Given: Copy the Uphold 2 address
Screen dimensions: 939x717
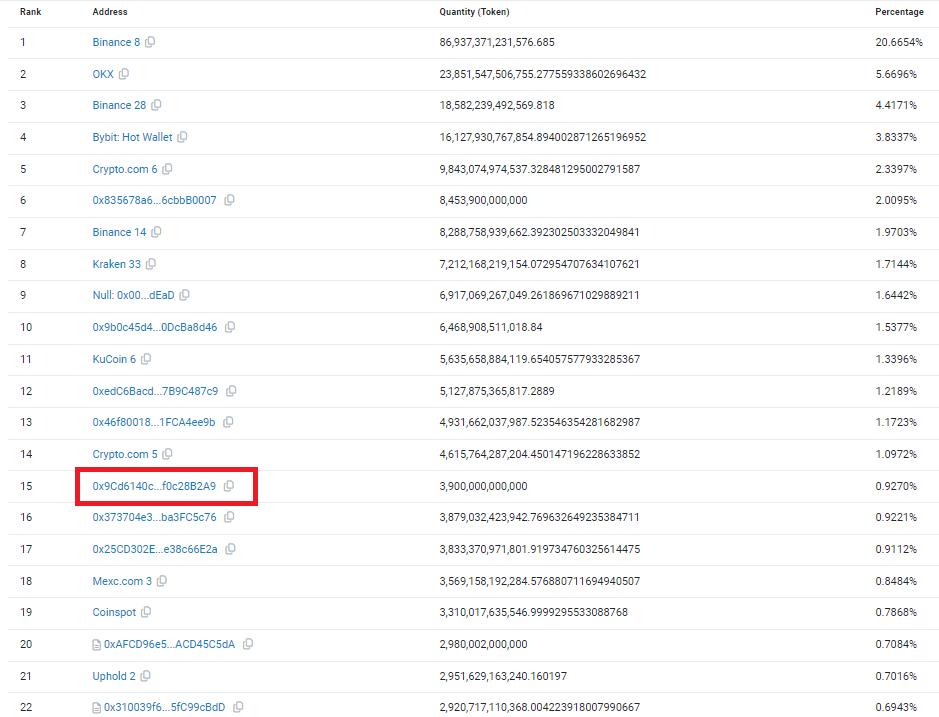Looking at the screenshot, I should coord(146,676).
